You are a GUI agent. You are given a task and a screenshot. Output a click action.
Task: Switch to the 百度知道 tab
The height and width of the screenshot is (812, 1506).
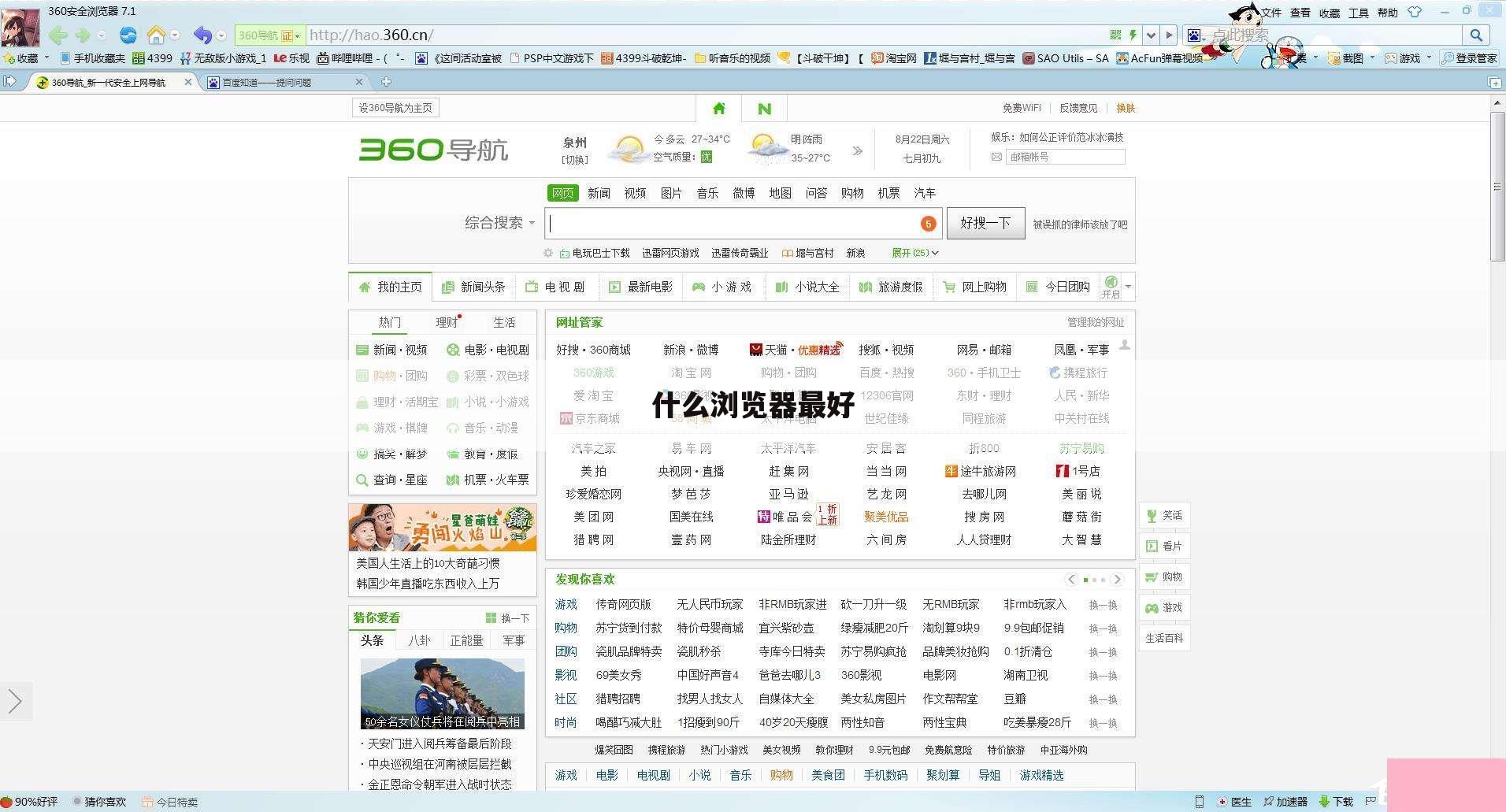coord(284,82)
